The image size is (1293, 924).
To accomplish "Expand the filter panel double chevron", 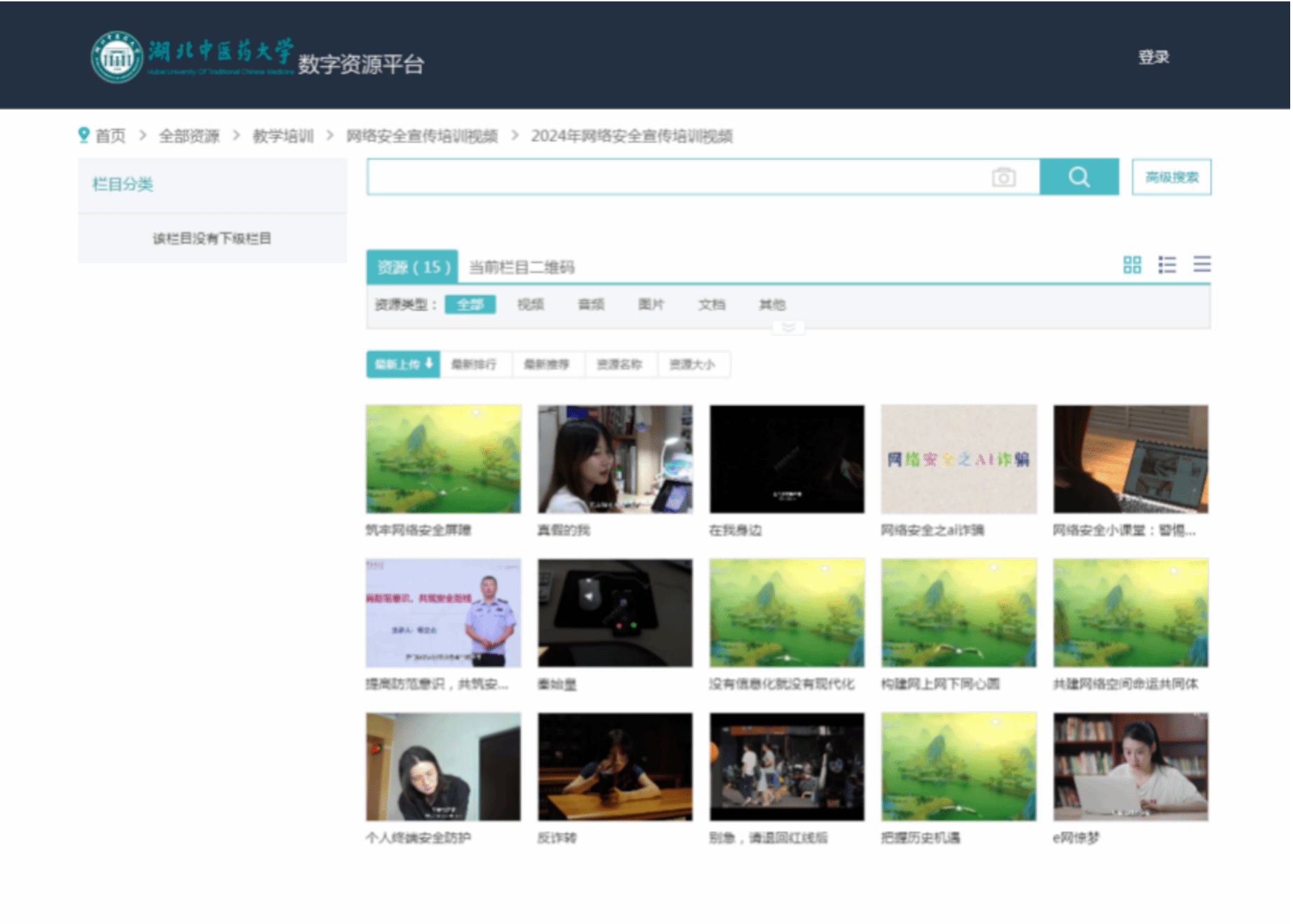I will pos(788,327).
